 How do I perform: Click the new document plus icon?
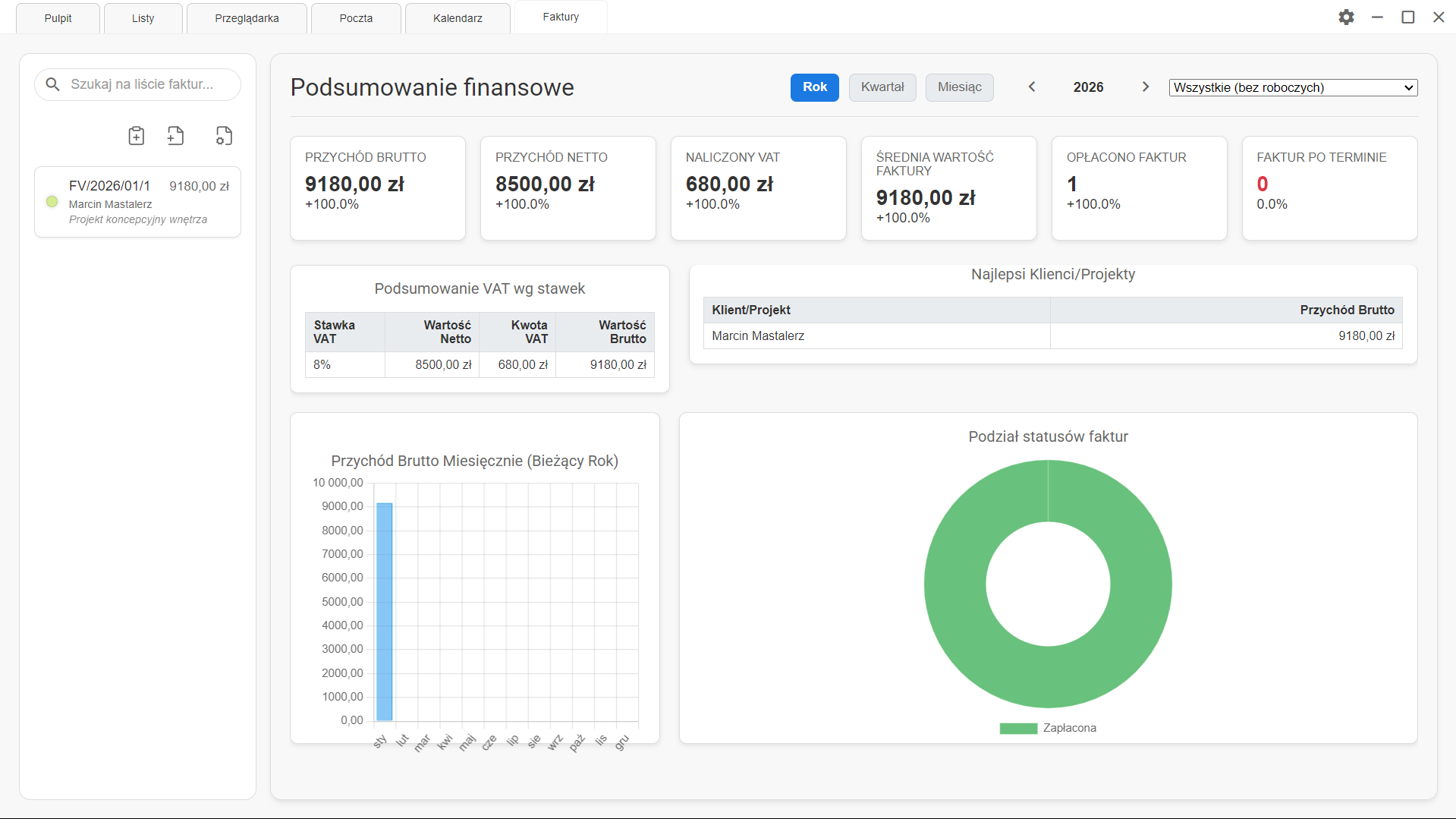pyautogui.click(x=175, y=136)
